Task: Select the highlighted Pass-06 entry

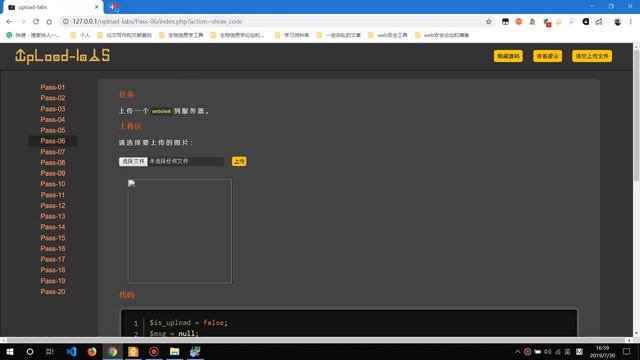Action: [53, 141]
